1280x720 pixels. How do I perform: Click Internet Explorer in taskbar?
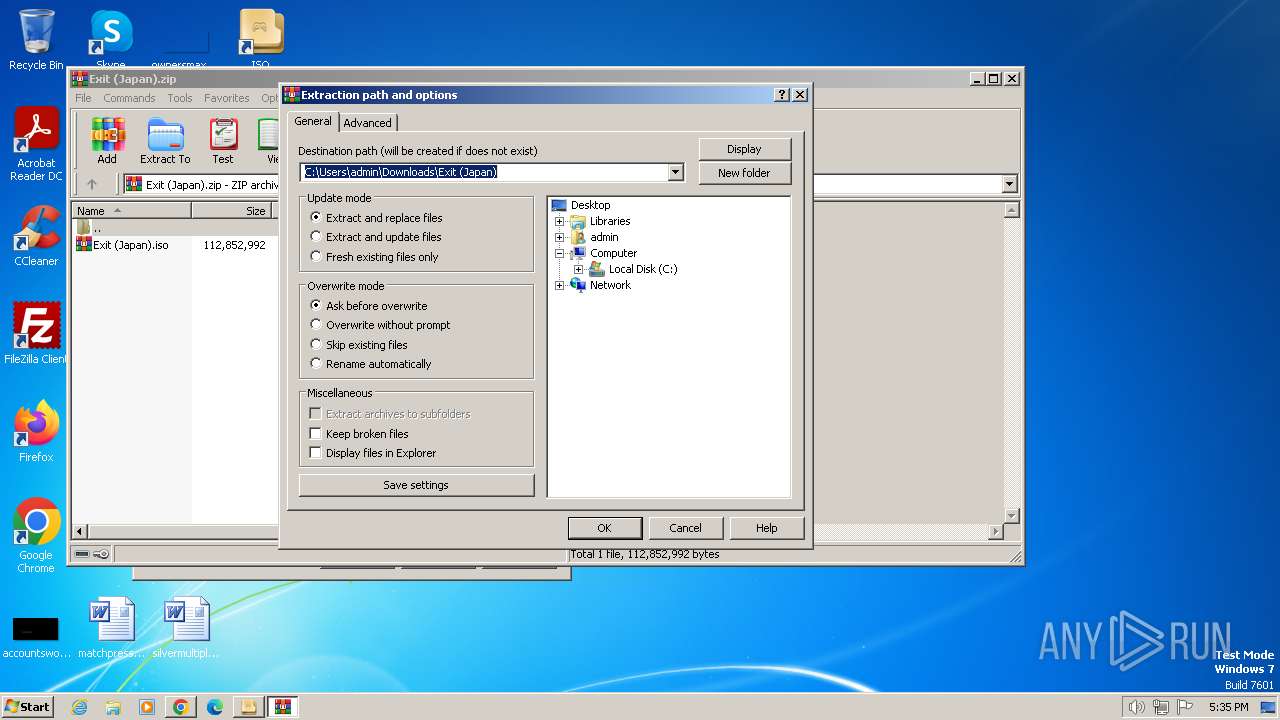pos(79,707)
